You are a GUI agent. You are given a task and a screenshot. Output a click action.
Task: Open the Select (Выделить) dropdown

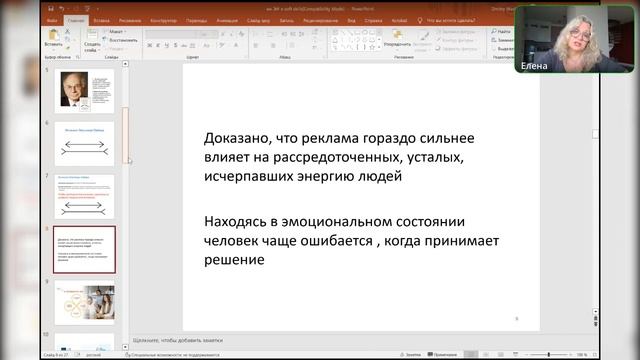(x=503, y=49)
